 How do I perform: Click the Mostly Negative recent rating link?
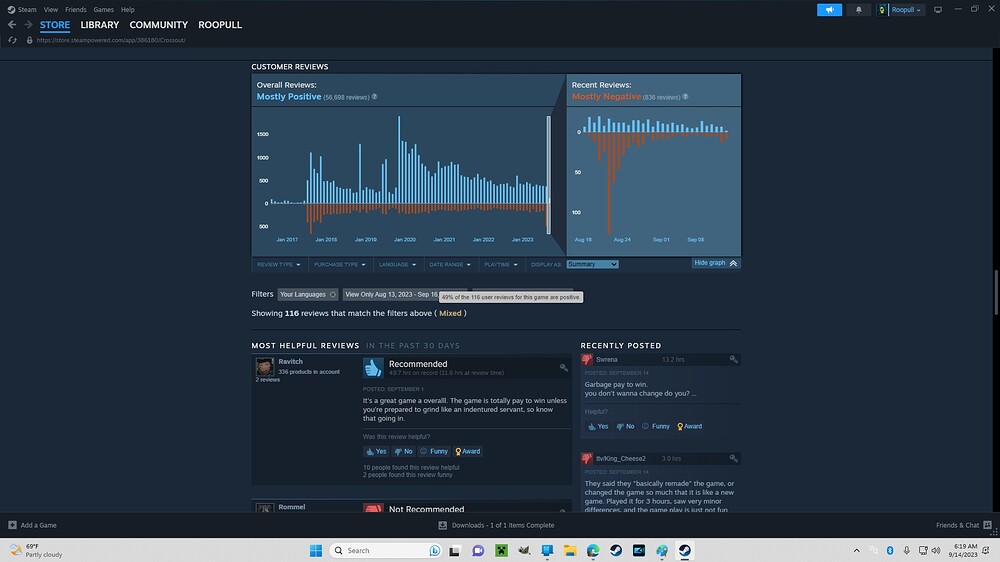coord(606,96)
